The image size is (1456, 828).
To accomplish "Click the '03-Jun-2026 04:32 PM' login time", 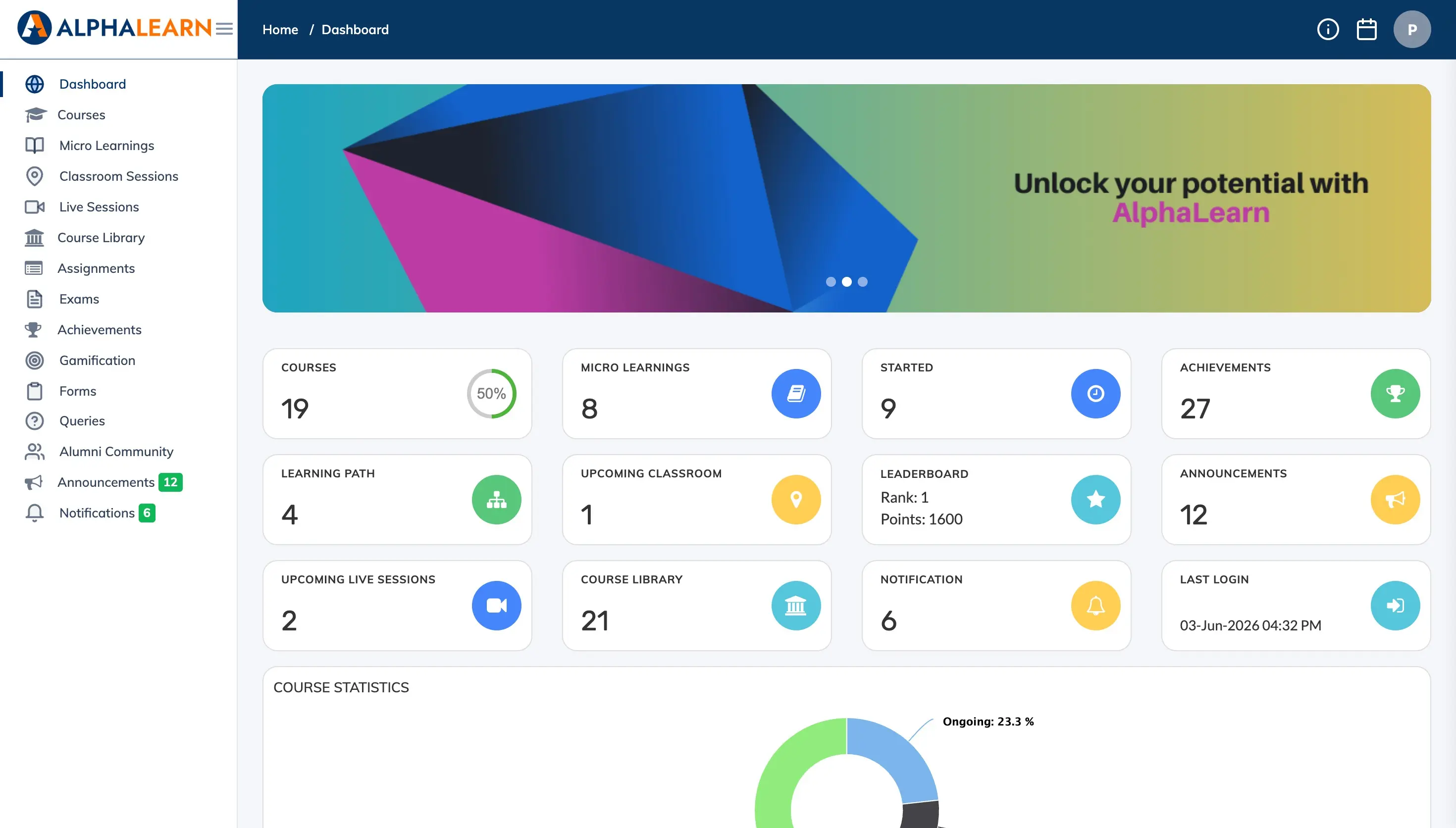I will 1250,625.
